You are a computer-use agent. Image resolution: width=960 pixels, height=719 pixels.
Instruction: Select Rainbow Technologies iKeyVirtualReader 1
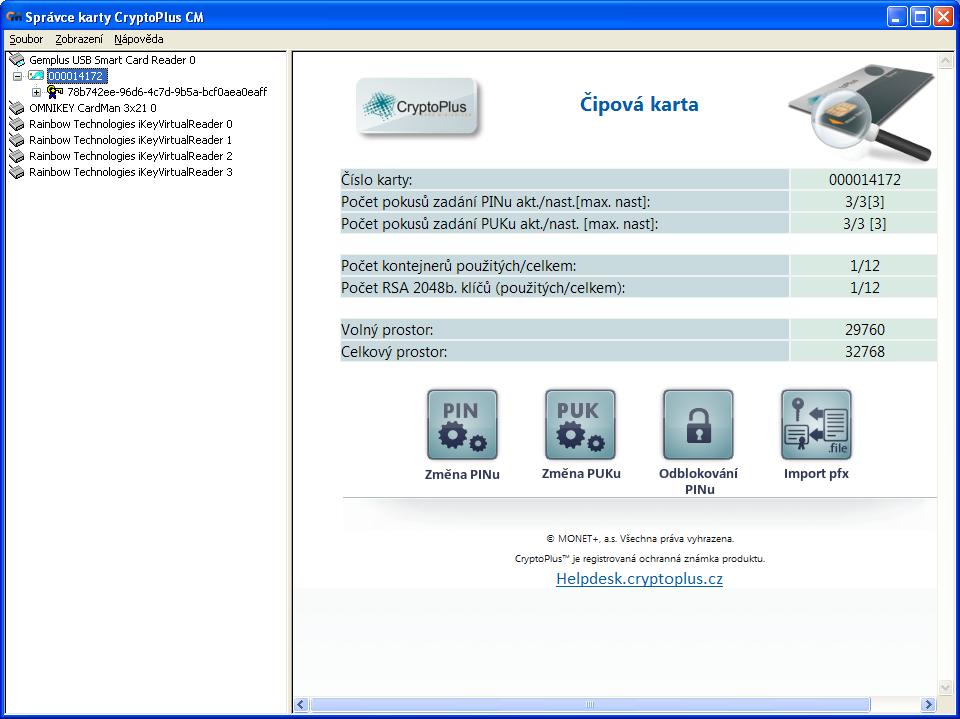tap(131, 140)
